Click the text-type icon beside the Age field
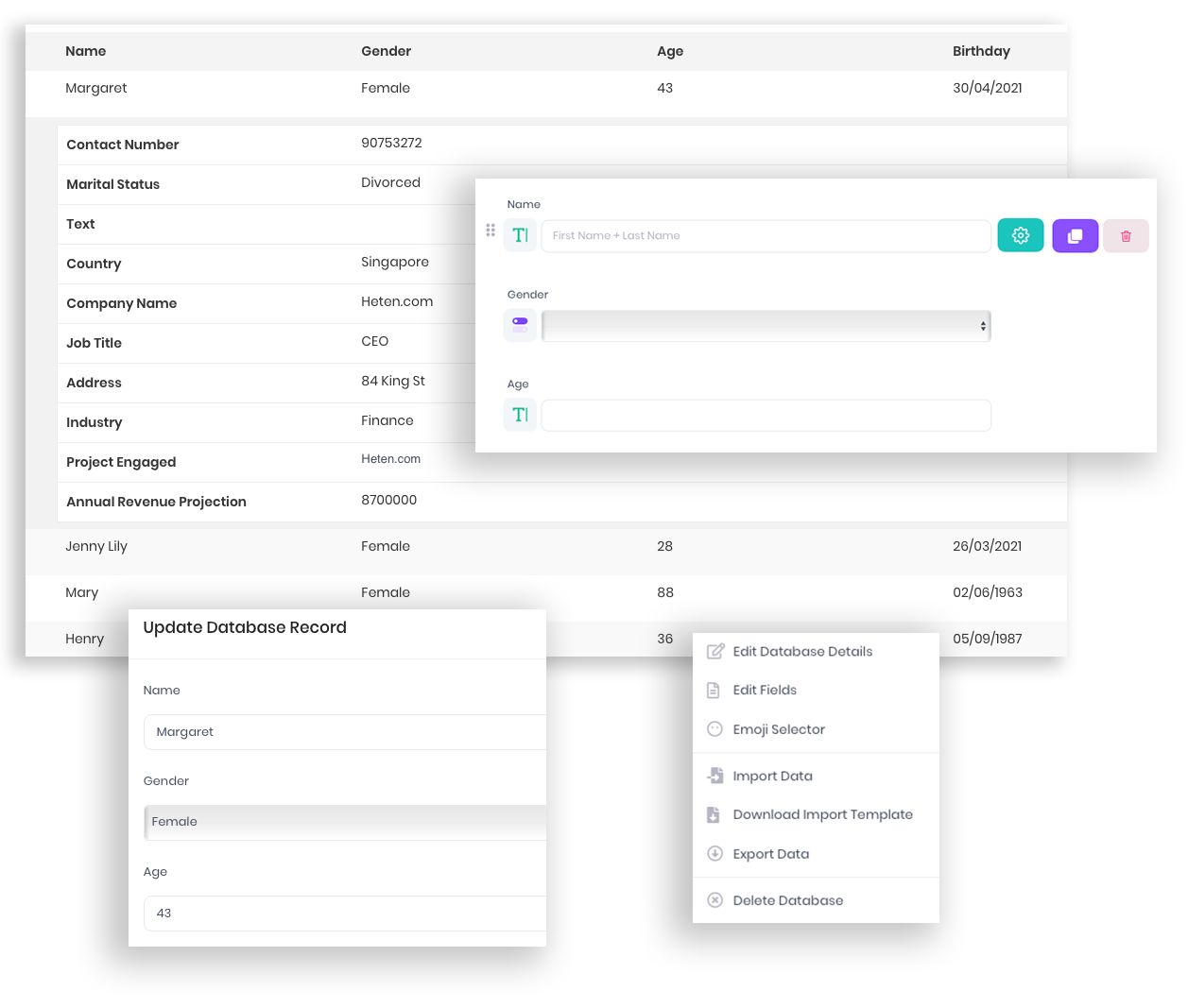 (x=520, y=414)
